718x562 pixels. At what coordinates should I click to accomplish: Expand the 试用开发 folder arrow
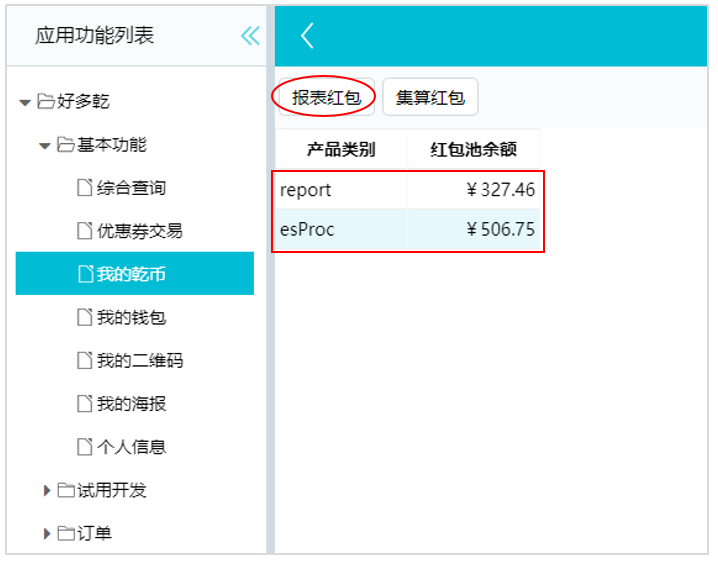tap(47, 491)
